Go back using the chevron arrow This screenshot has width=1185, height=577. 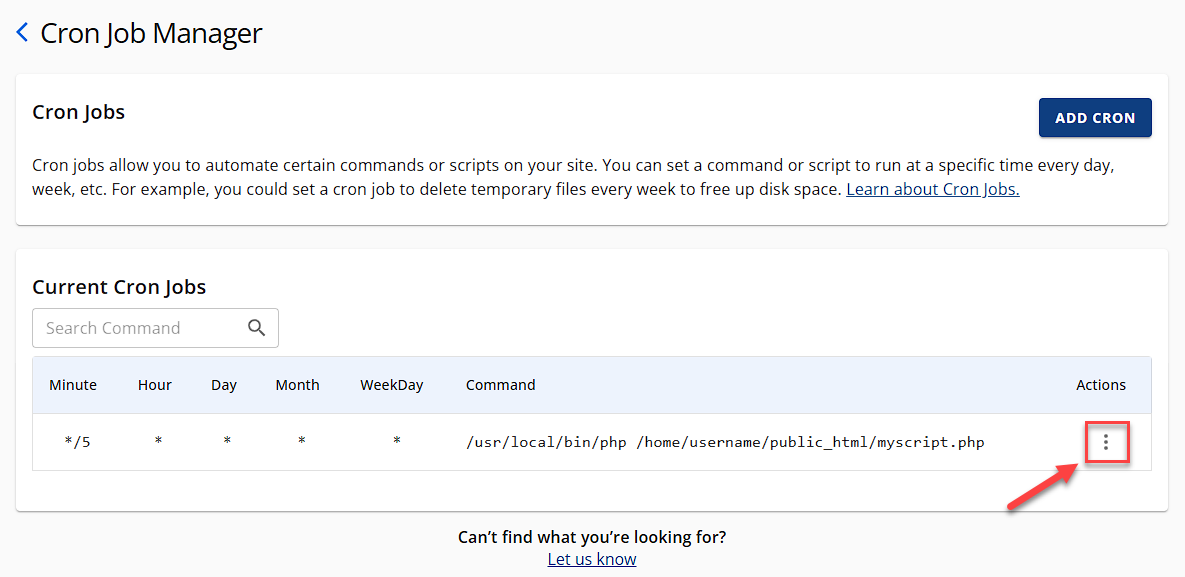[x=22, y=33]
